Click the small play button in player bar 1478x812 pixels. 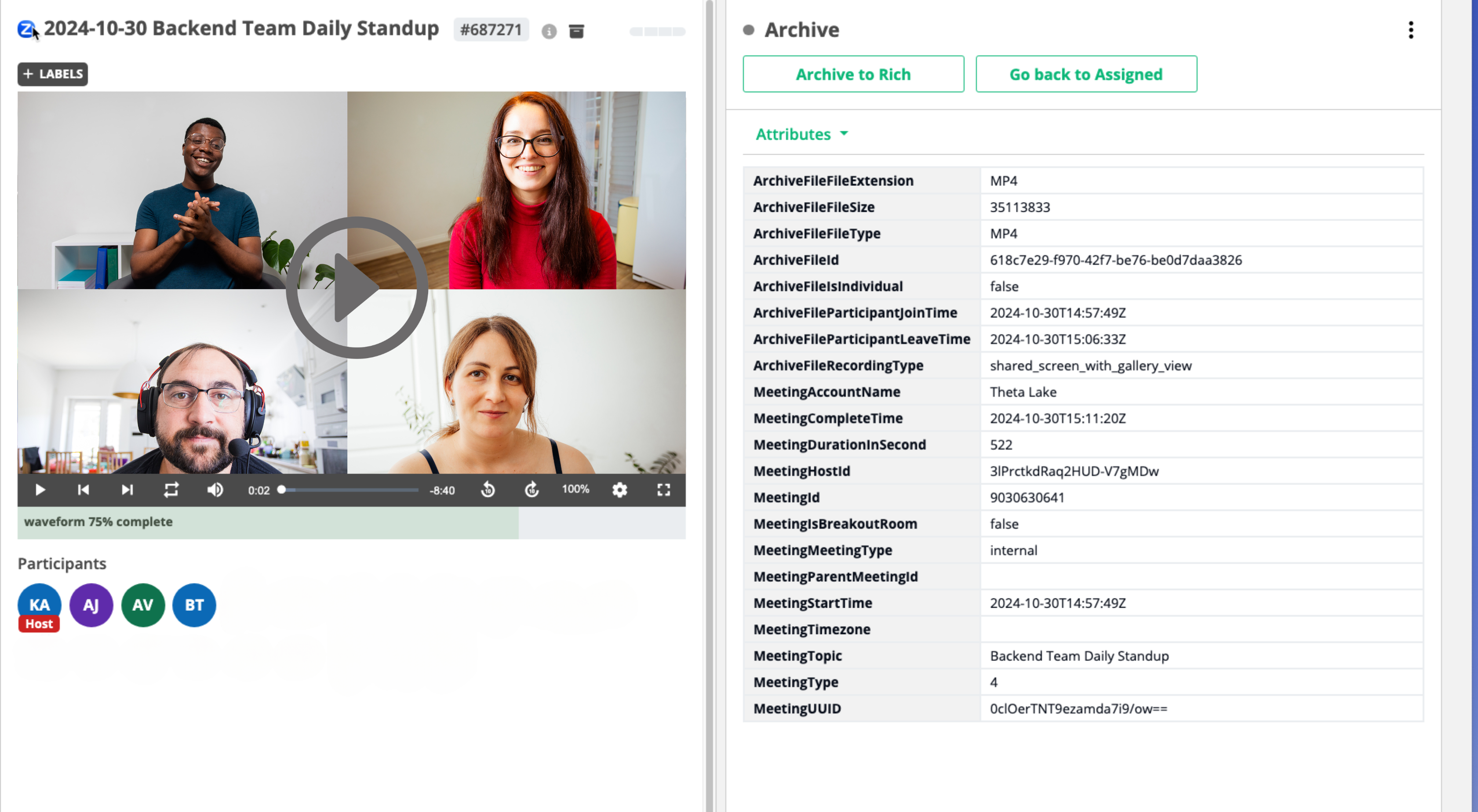pyautogui.click(x=40, y=490)
